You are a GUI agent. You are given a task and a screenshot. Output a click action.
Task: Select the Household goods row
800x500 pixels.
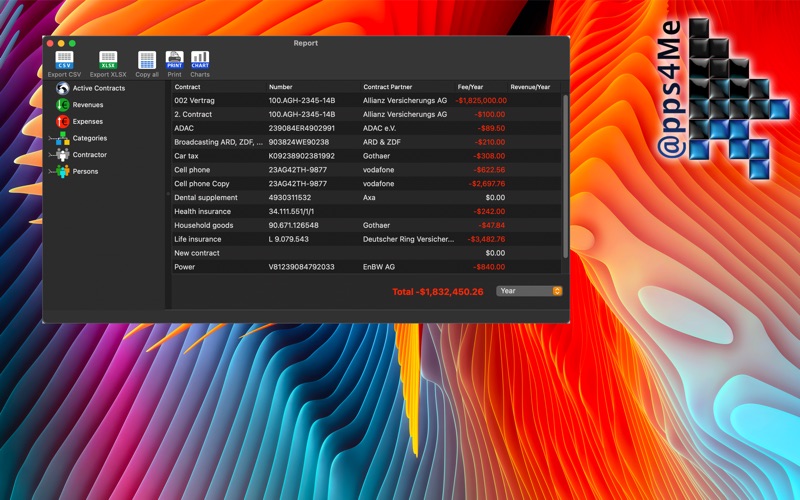366,225
